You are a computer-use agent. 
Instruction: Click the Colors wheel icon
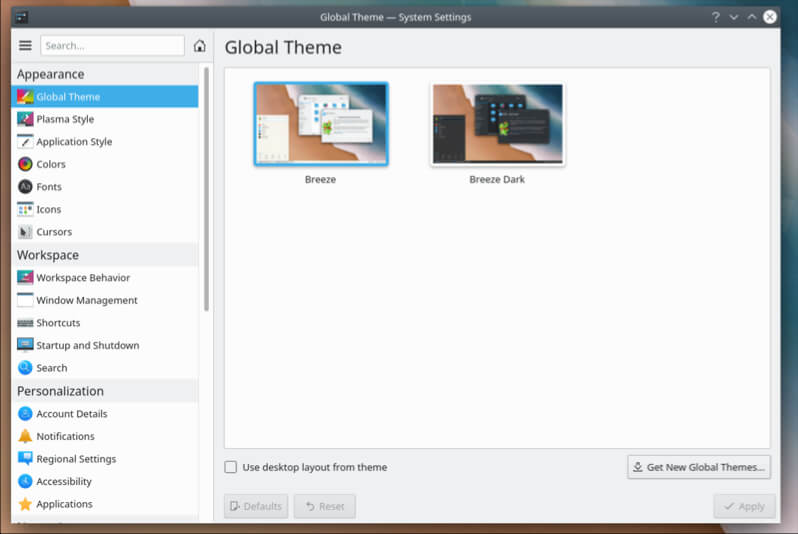[x=25, y=164]
